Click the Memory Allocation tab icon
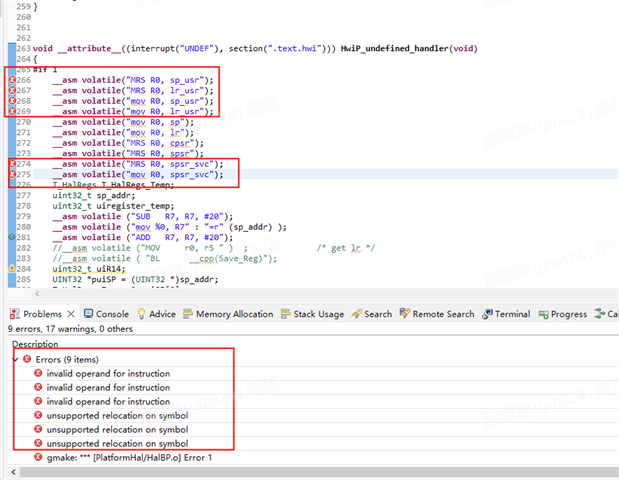 pyautogui.click(x=188, y=314)
